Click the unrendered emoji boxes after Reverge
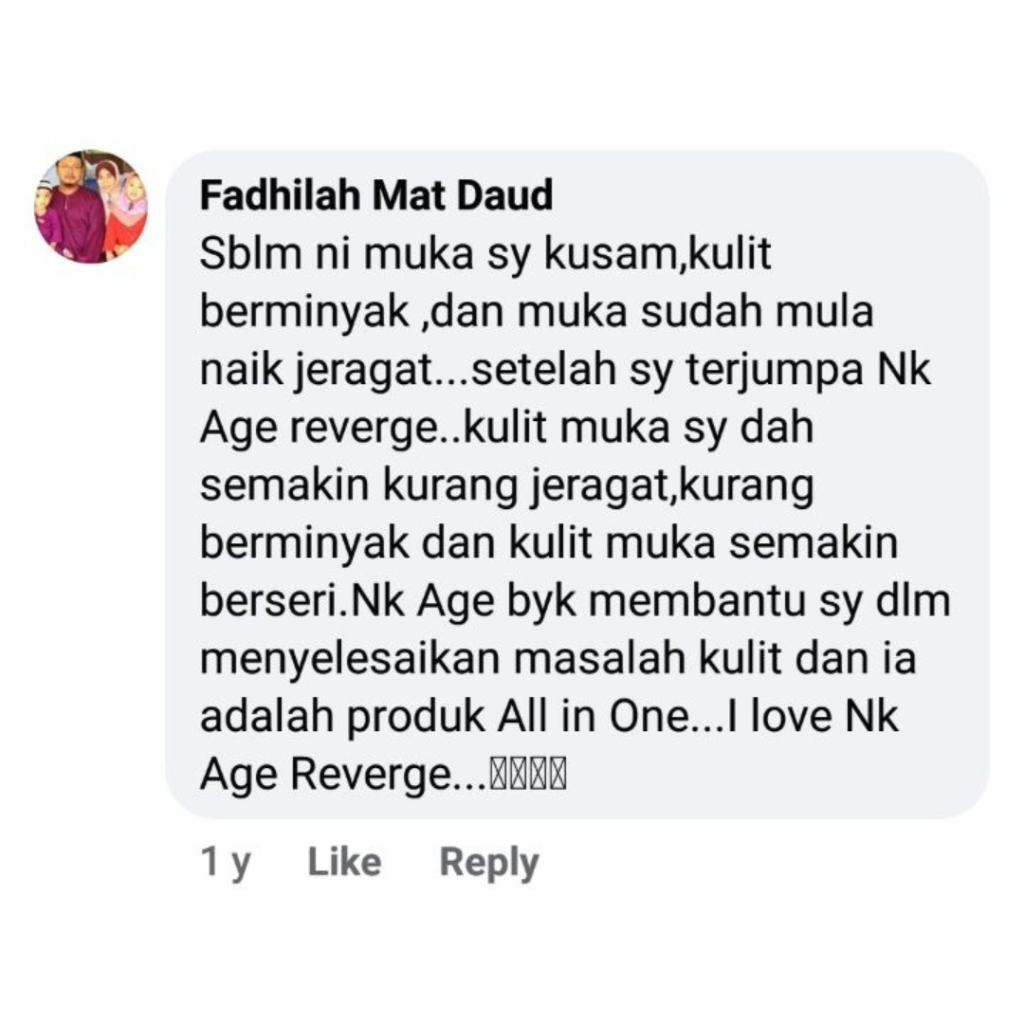Image resolution: width=1024 pixels, height=1024 pixels. 528,774
